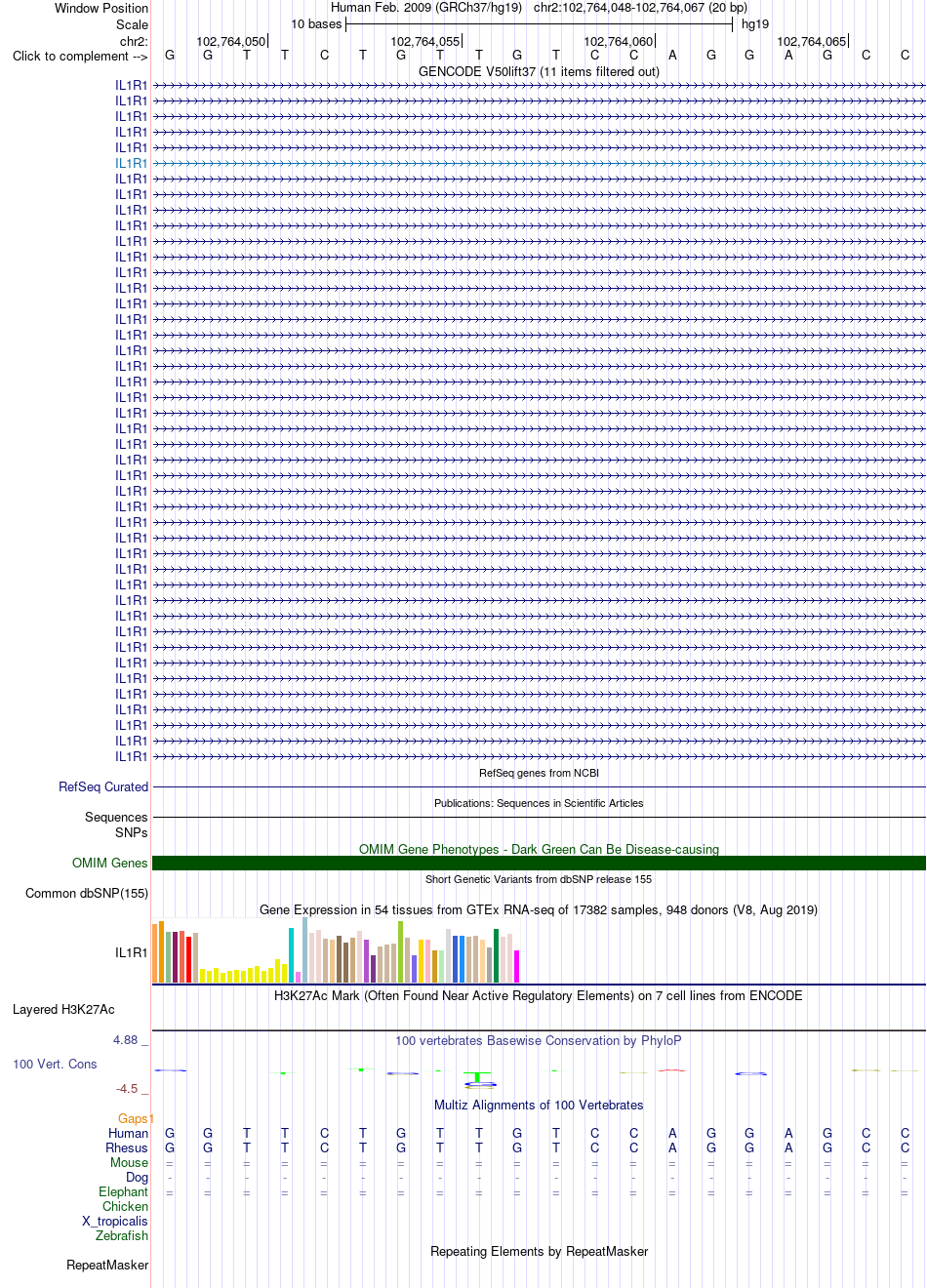Open the GTEx Gene Expression track title
This screenshot has width=927, height=1288.
click(539, 909)
